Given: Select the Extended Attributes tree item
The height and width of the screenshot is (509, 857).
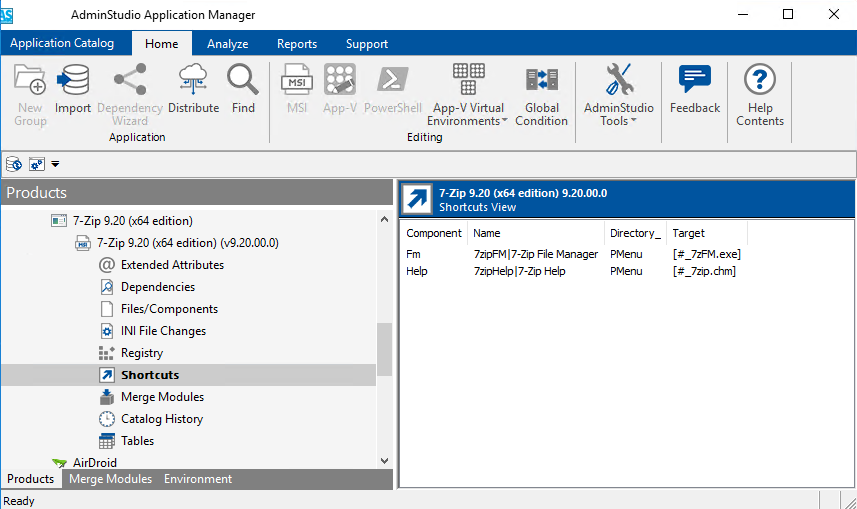Looking at the screenshot, I should tap(172, 265).
